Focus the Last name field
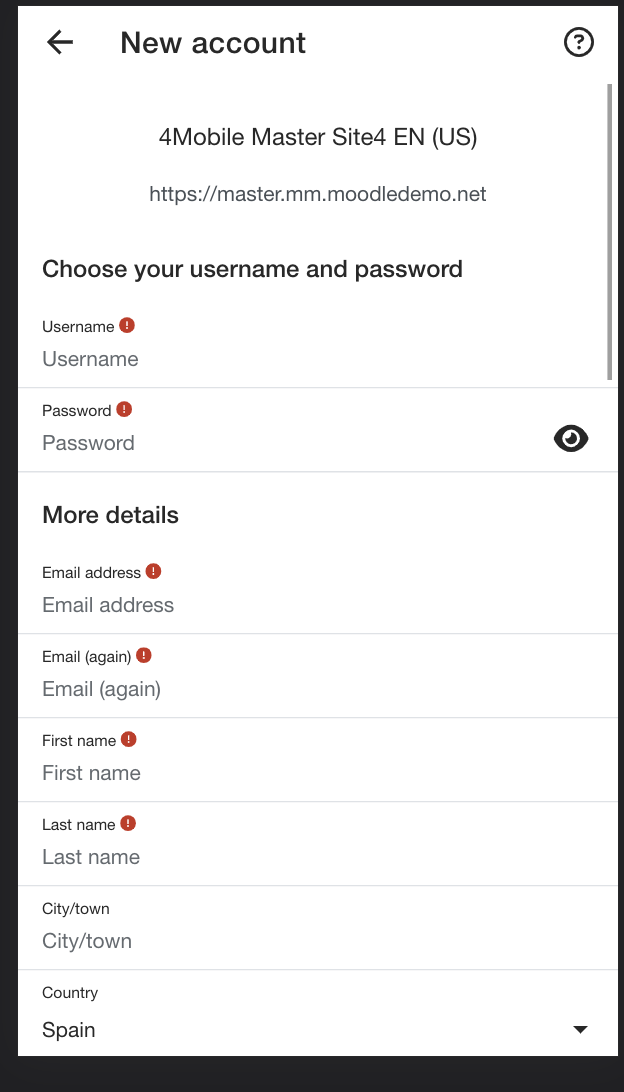Viewport: 624px width, 1092px height. (317, 857)
